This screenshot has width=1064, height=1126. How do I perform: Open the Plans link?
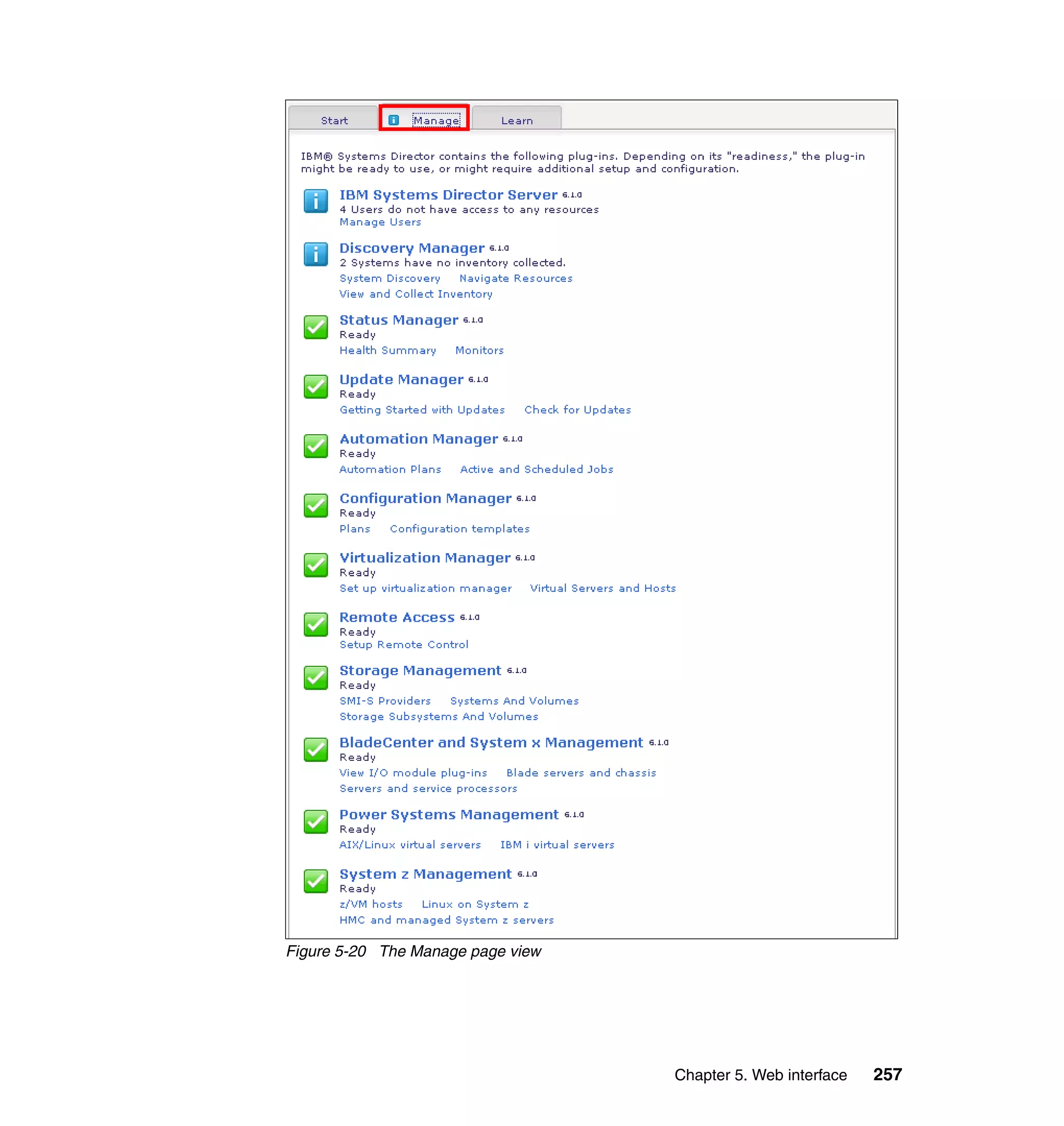pos(354,529)
